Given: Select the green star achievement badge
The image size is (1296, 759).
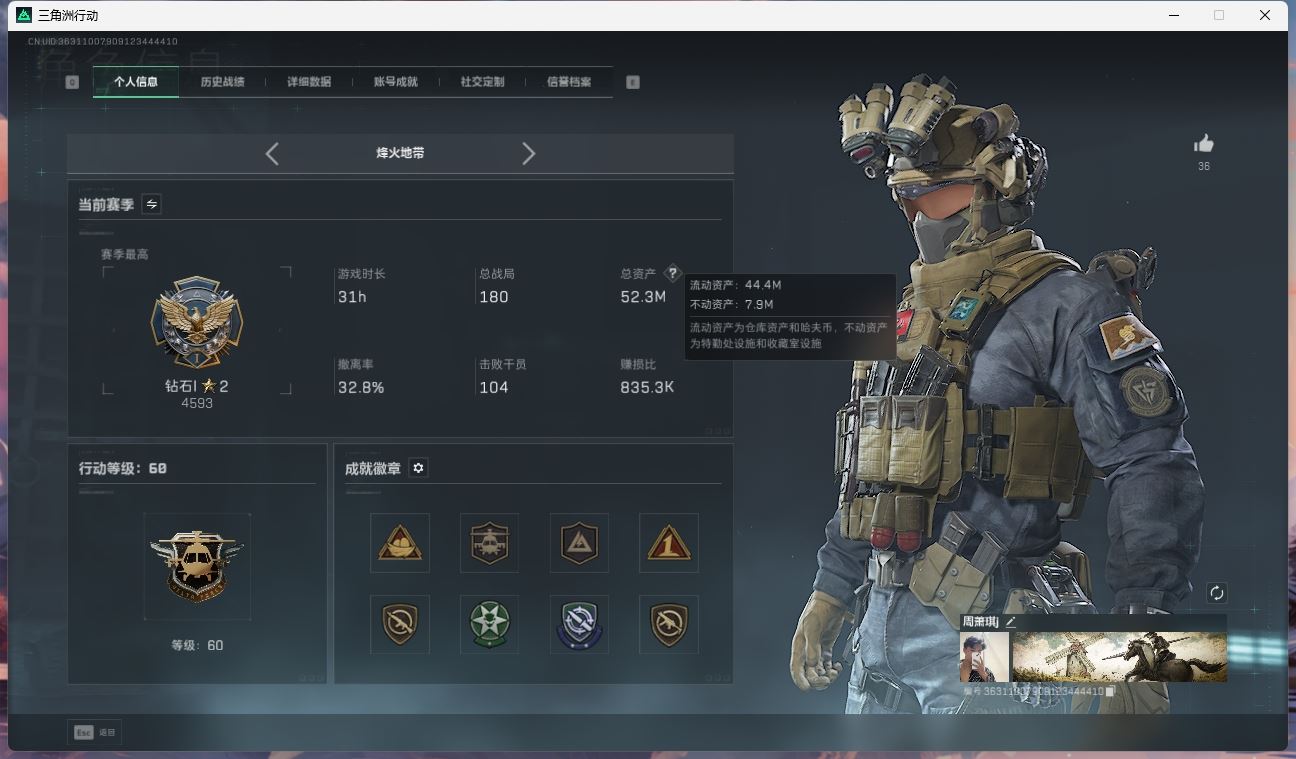Looking at the screenshot, I should [x=489, y=624].
